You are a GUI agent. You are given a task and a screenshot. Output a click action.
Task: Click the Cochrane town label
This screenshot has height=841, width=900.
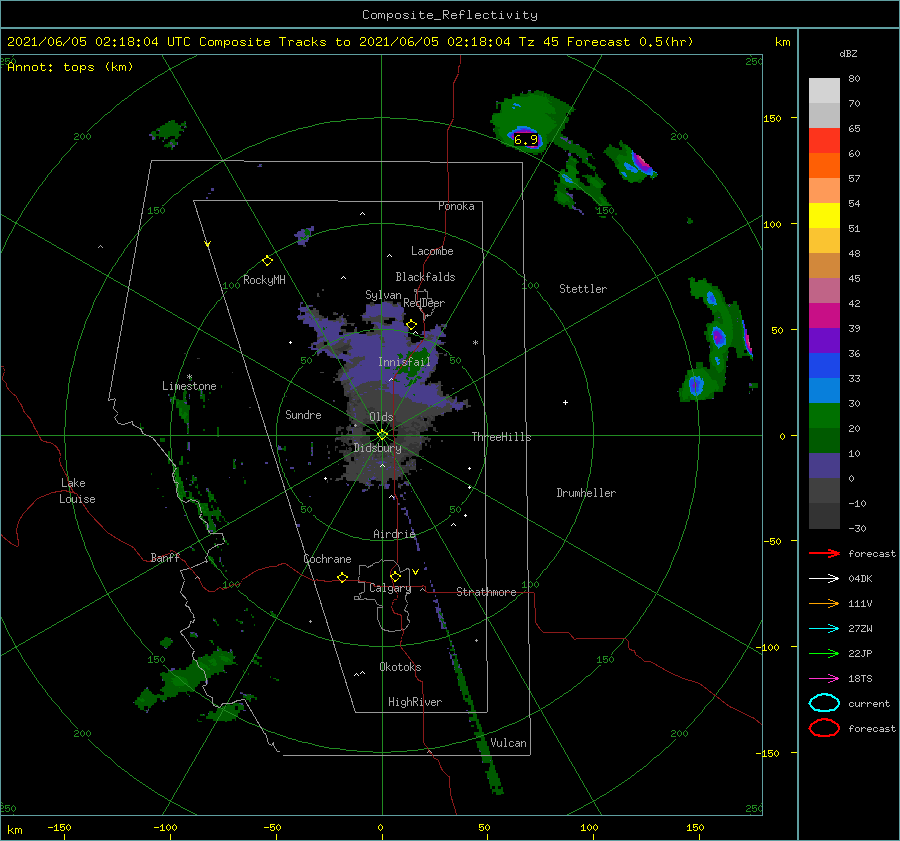tap(327, 559)
